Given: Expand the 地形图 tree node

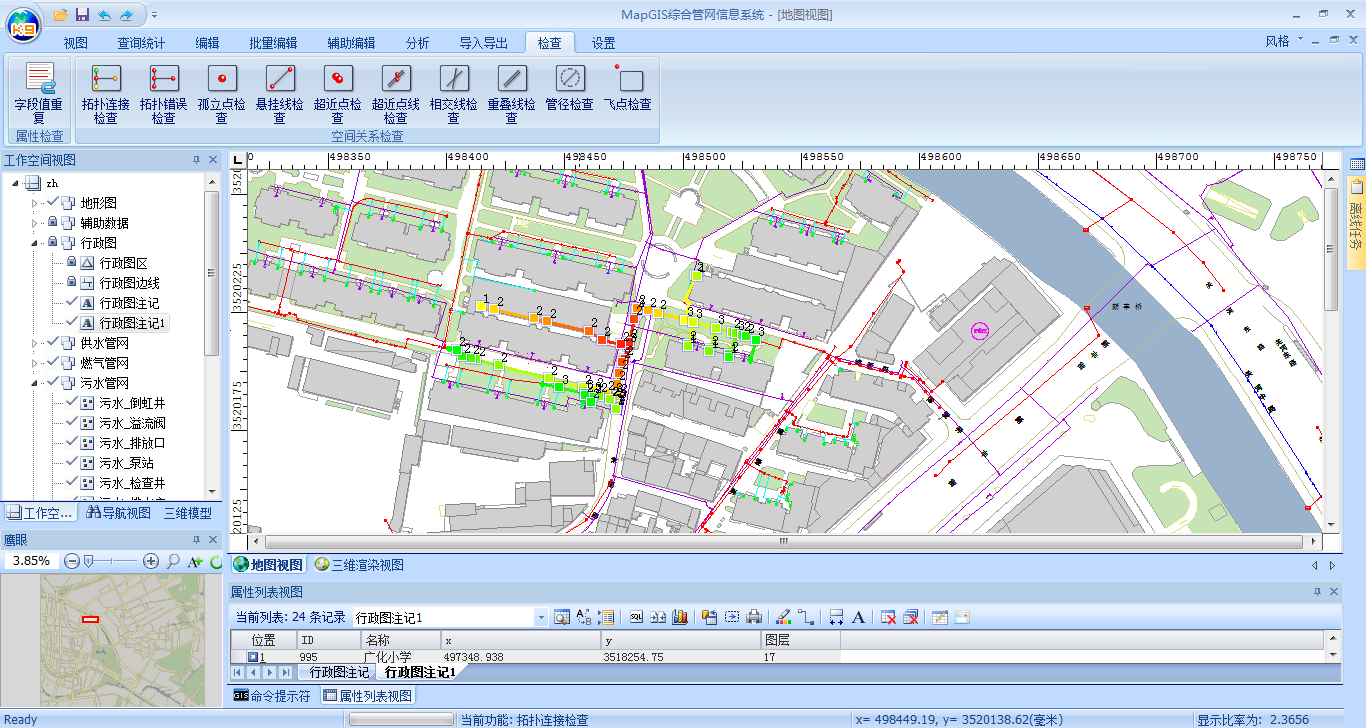Looking at the screenshot, I should [34, 203].
